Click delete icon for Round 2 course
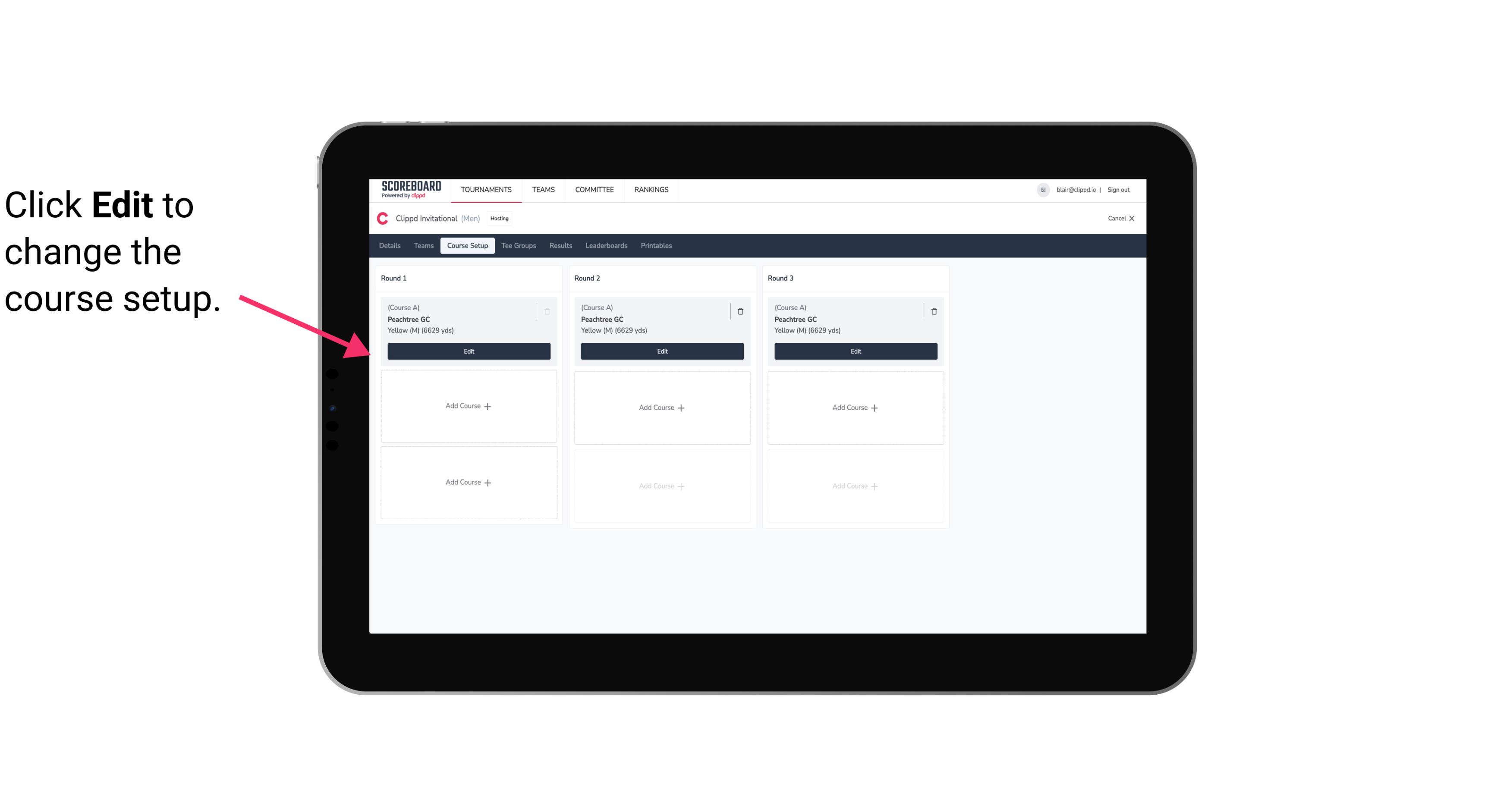1510x812 pixels. pos(739,311)
